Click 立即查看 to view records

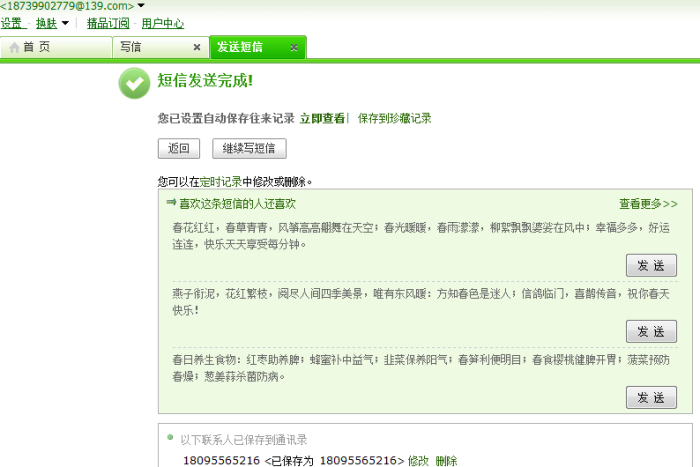322,118
